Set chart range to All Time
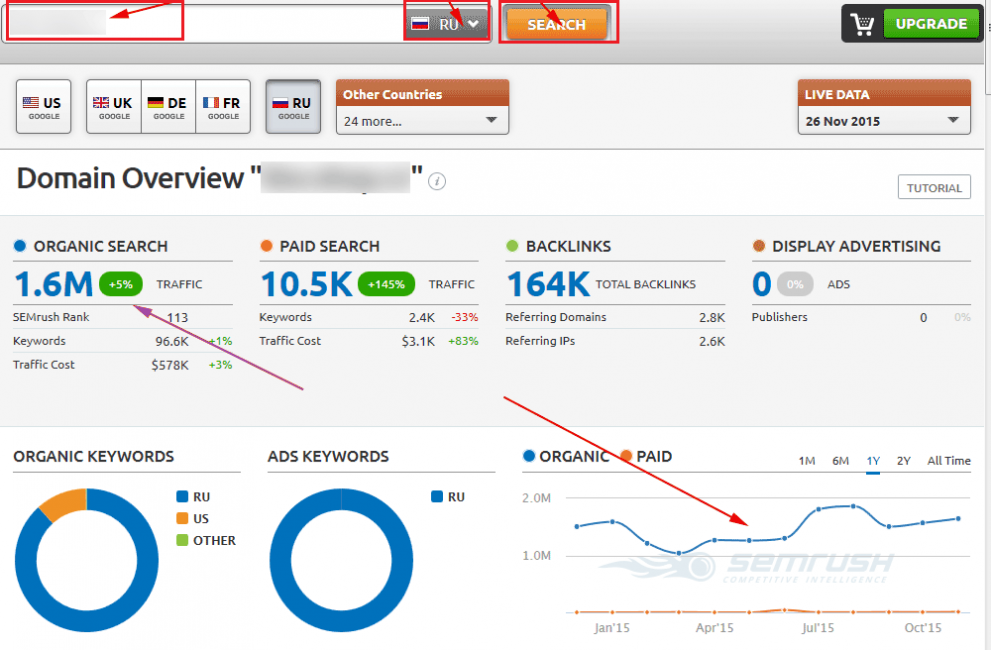Screen dimensions: 991x650 click(x=949, y=461)
